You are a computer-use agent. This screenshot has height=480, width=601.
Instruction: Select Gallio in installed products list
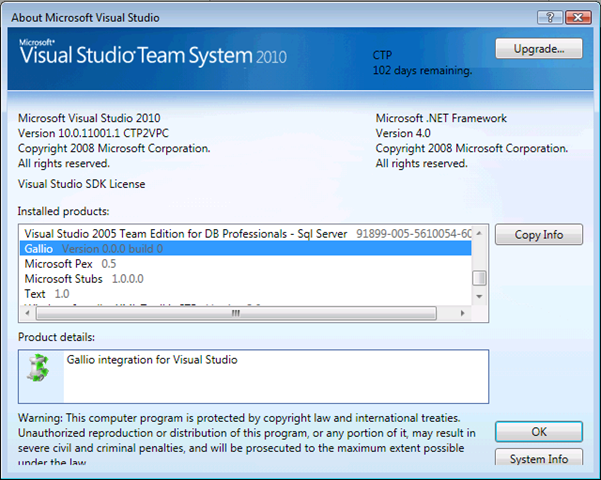pyautogui.click(x=245, y=249)
